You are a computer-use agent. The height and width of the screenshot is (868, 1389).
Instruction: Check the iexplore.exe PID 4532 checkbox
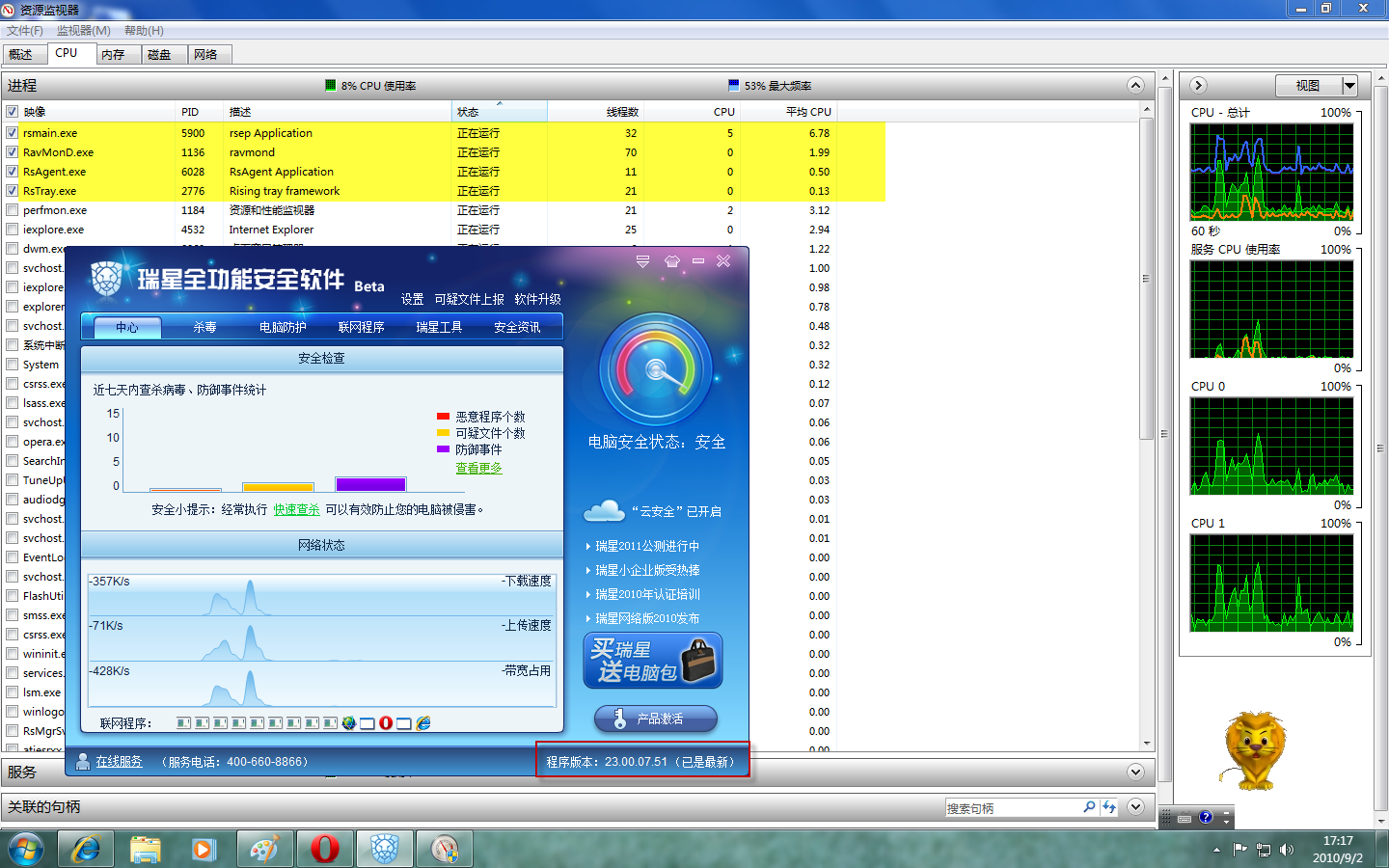[x=13, y=230]
